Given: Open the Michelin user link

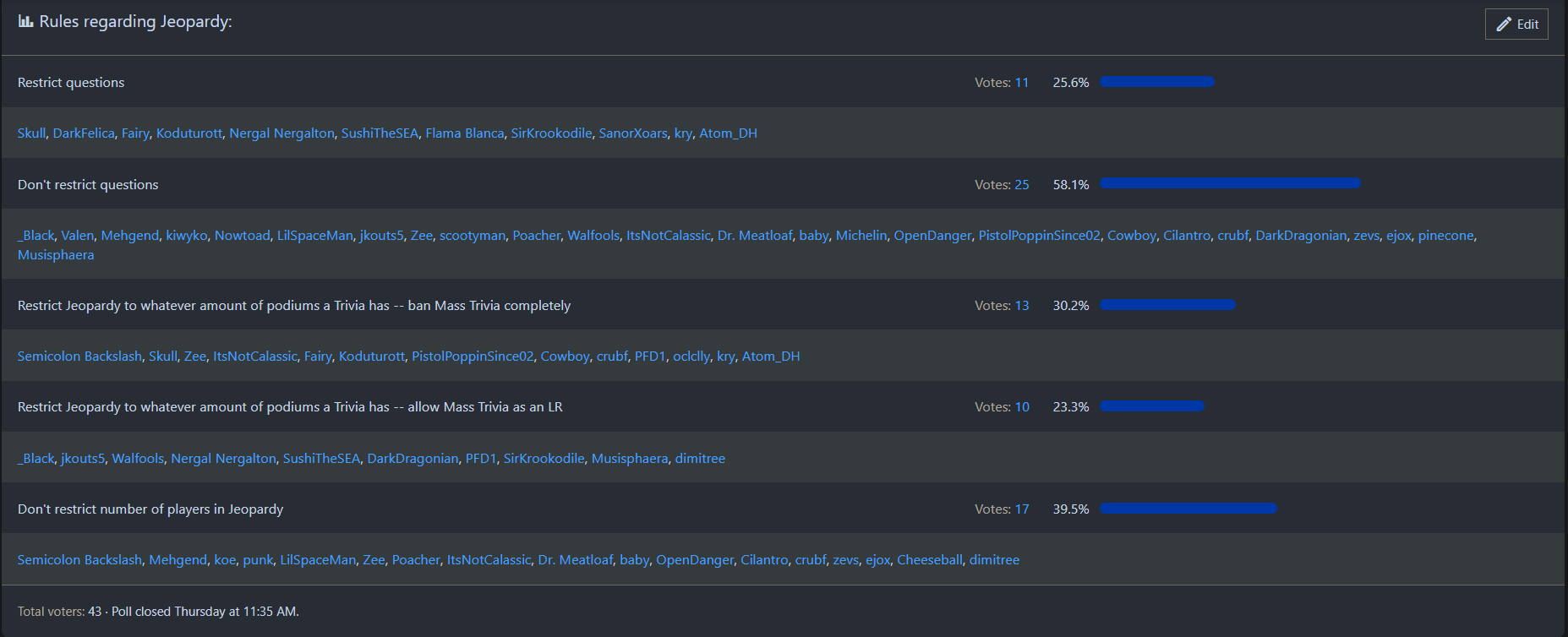Looking at the screenshot, I should (x=861, y=236).
